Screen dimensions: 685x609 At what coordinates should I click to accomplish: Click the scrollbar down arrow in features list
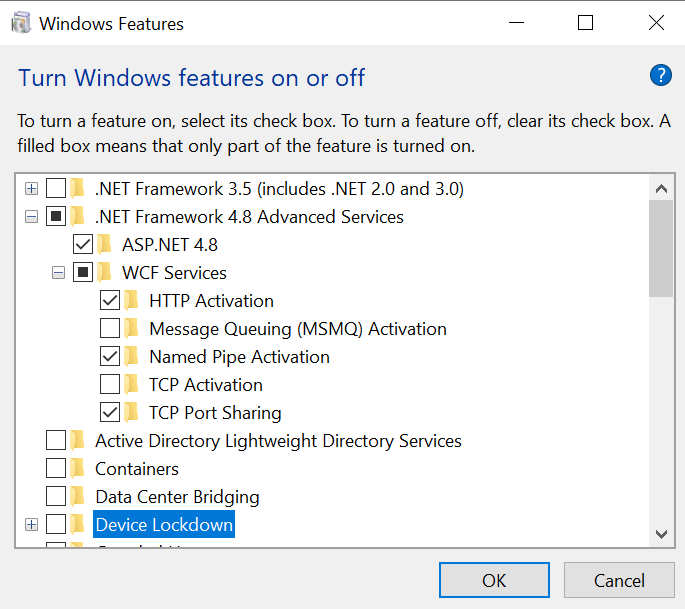pyautogui.click(x=660, y=534)
